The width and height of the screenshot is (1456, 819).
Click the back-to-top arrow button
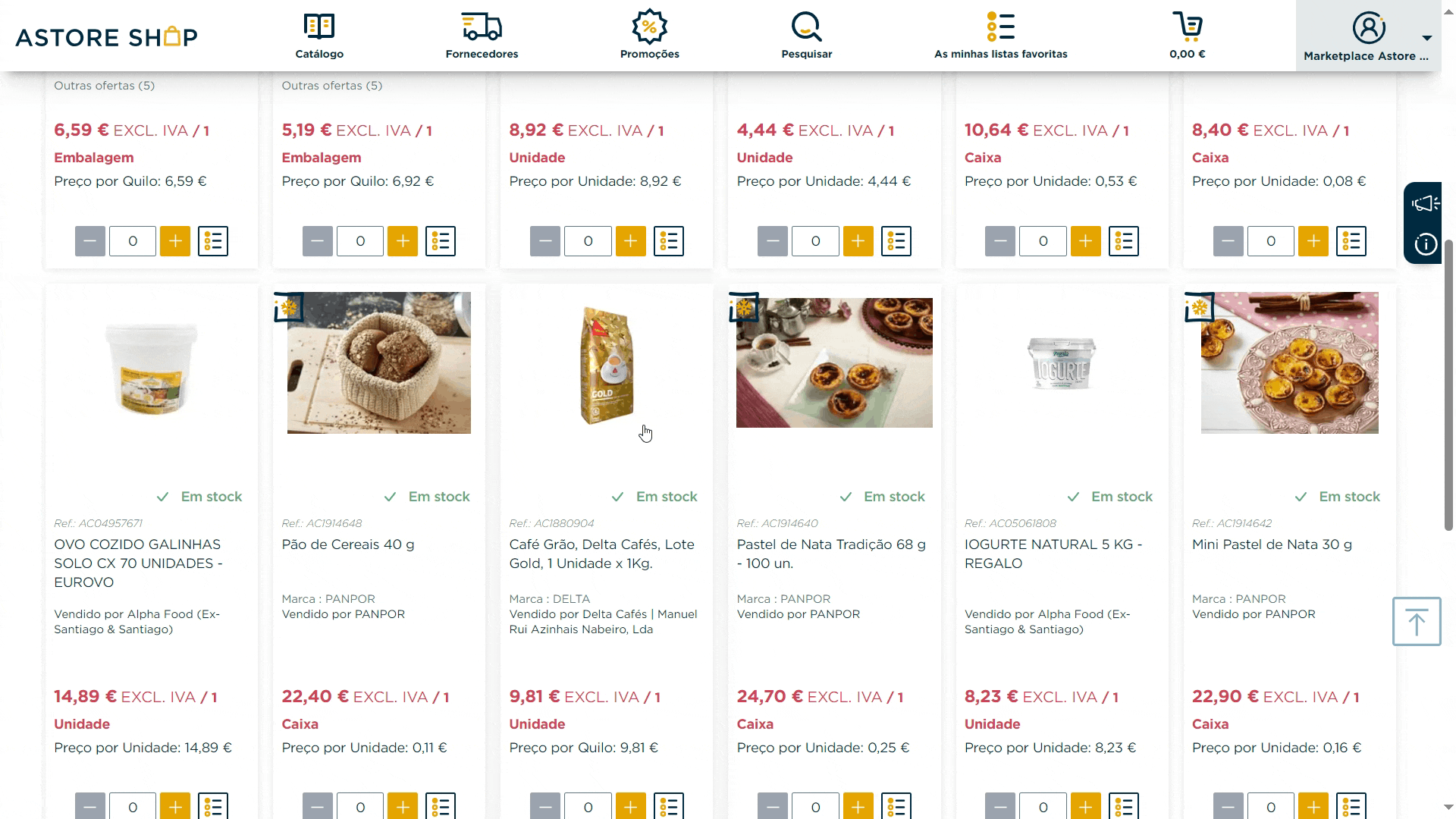click(1416, 621)
